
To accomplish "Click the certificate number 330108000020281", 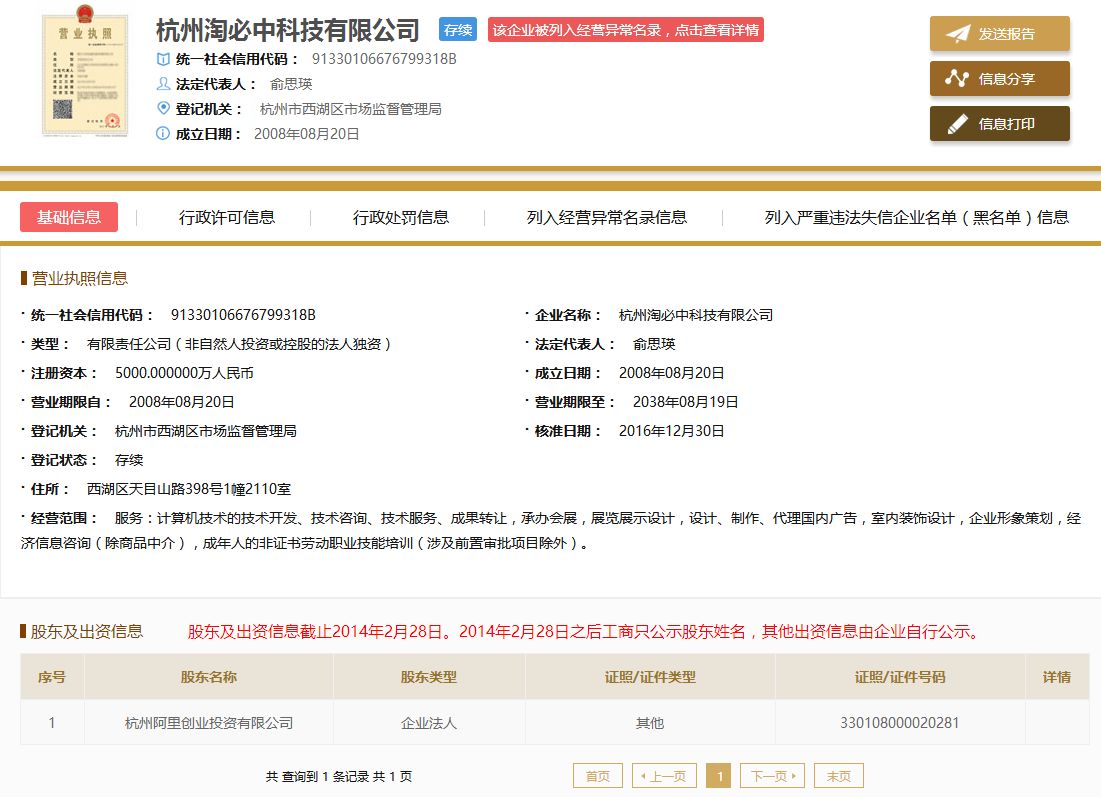I will tap(899, 723).
